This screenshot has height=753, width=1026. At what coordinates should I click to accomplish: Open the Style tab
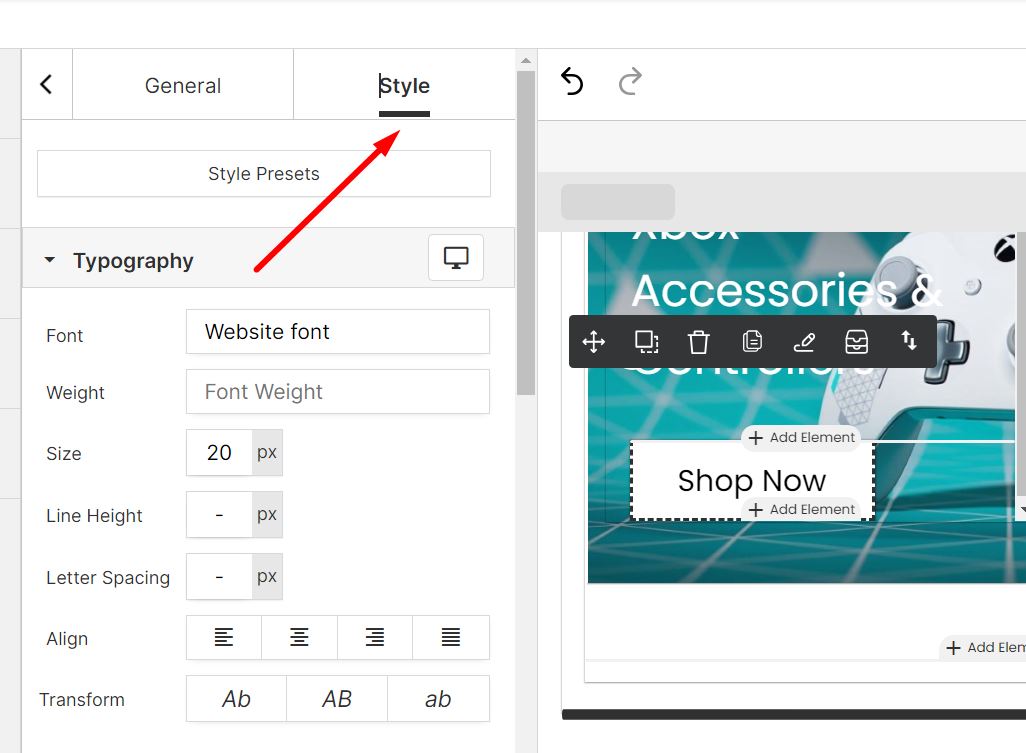click(x=404, y=85)
